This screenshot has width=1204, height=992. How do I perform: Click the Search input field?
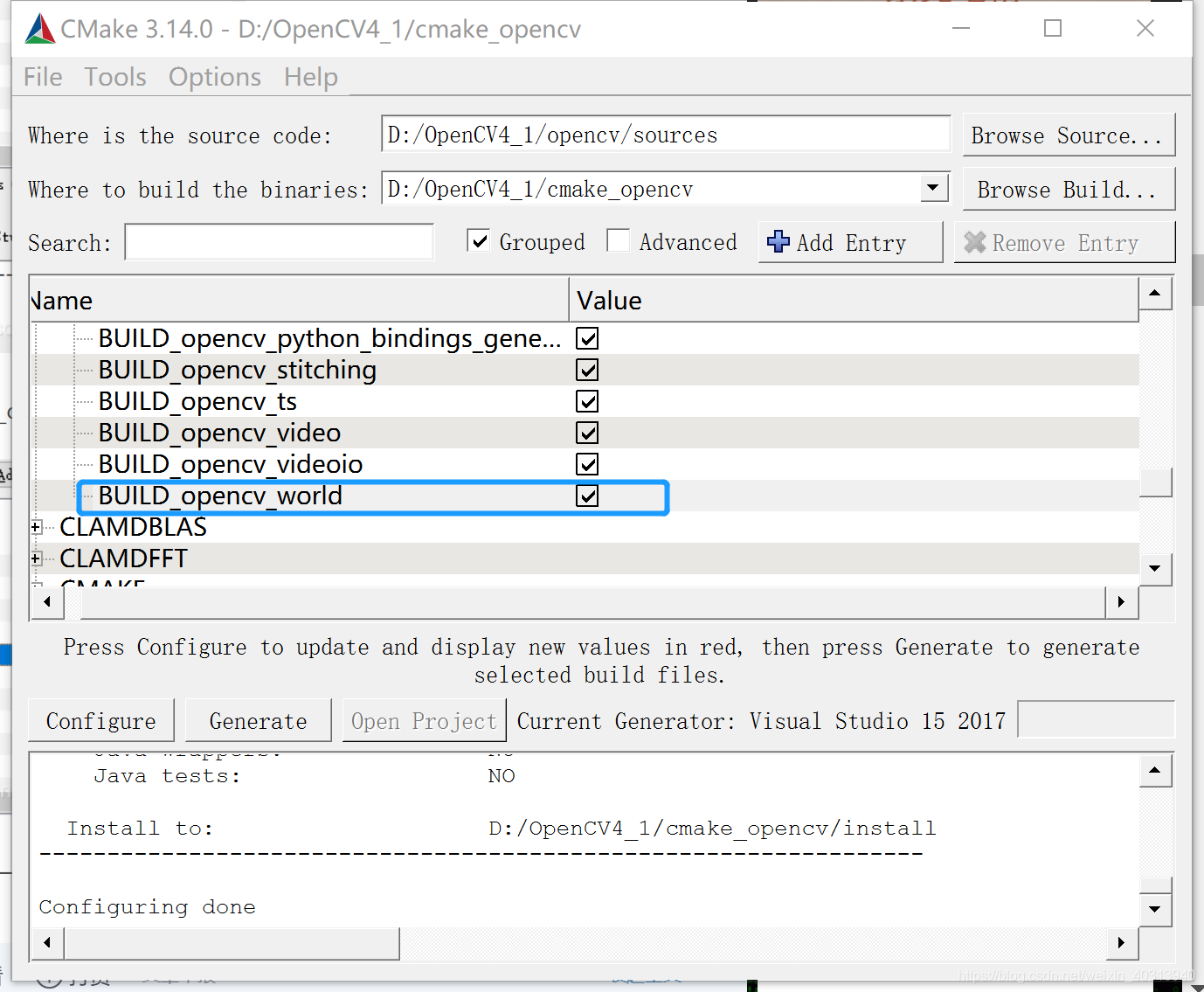[x=280, y=242]
